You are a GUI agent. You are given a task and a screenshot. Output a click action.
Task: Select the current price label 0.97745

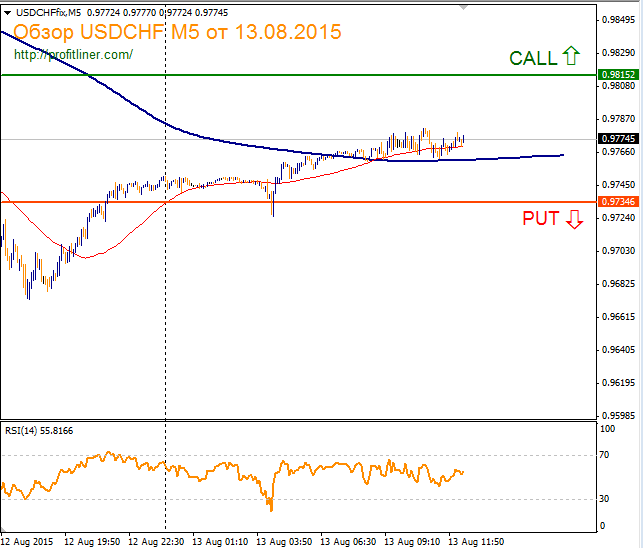618,139
